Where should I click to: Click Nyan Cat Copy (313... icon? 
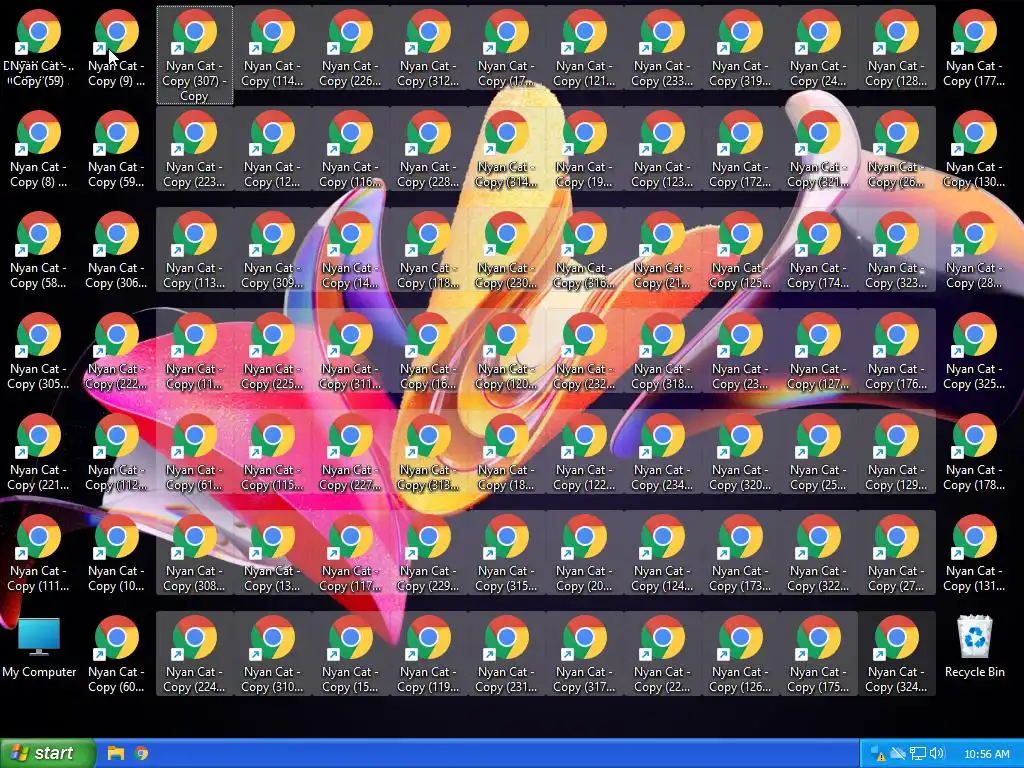pyautogui.click(x=428, y=452)
